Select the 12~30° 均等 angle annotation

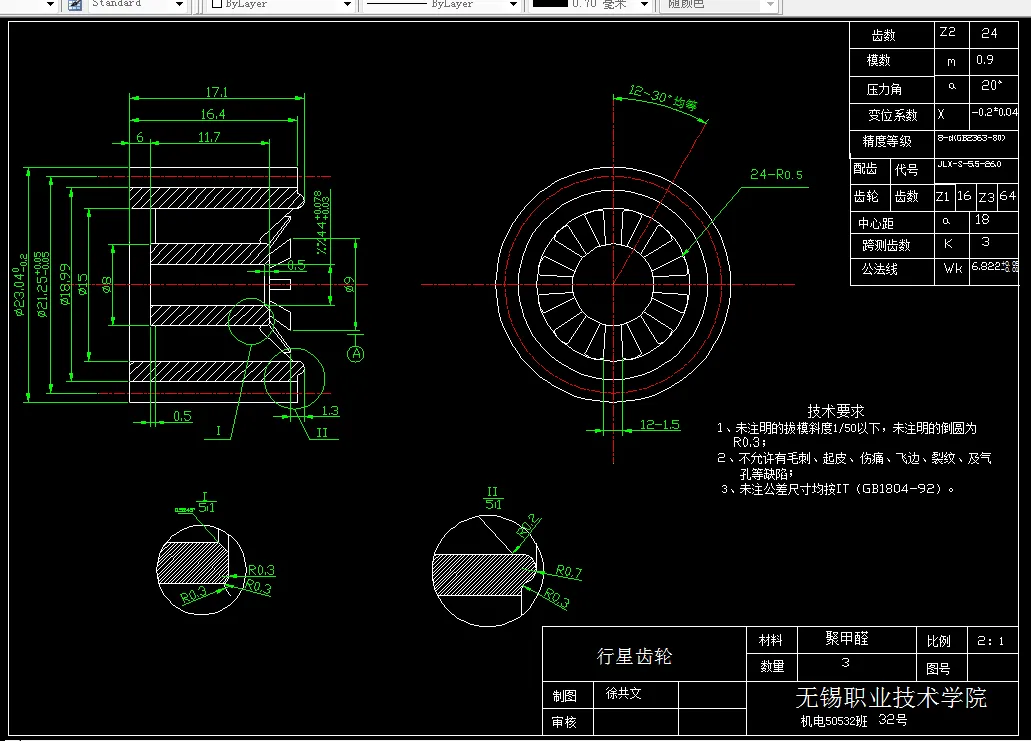pyautogui.click(x=663, y=97)
